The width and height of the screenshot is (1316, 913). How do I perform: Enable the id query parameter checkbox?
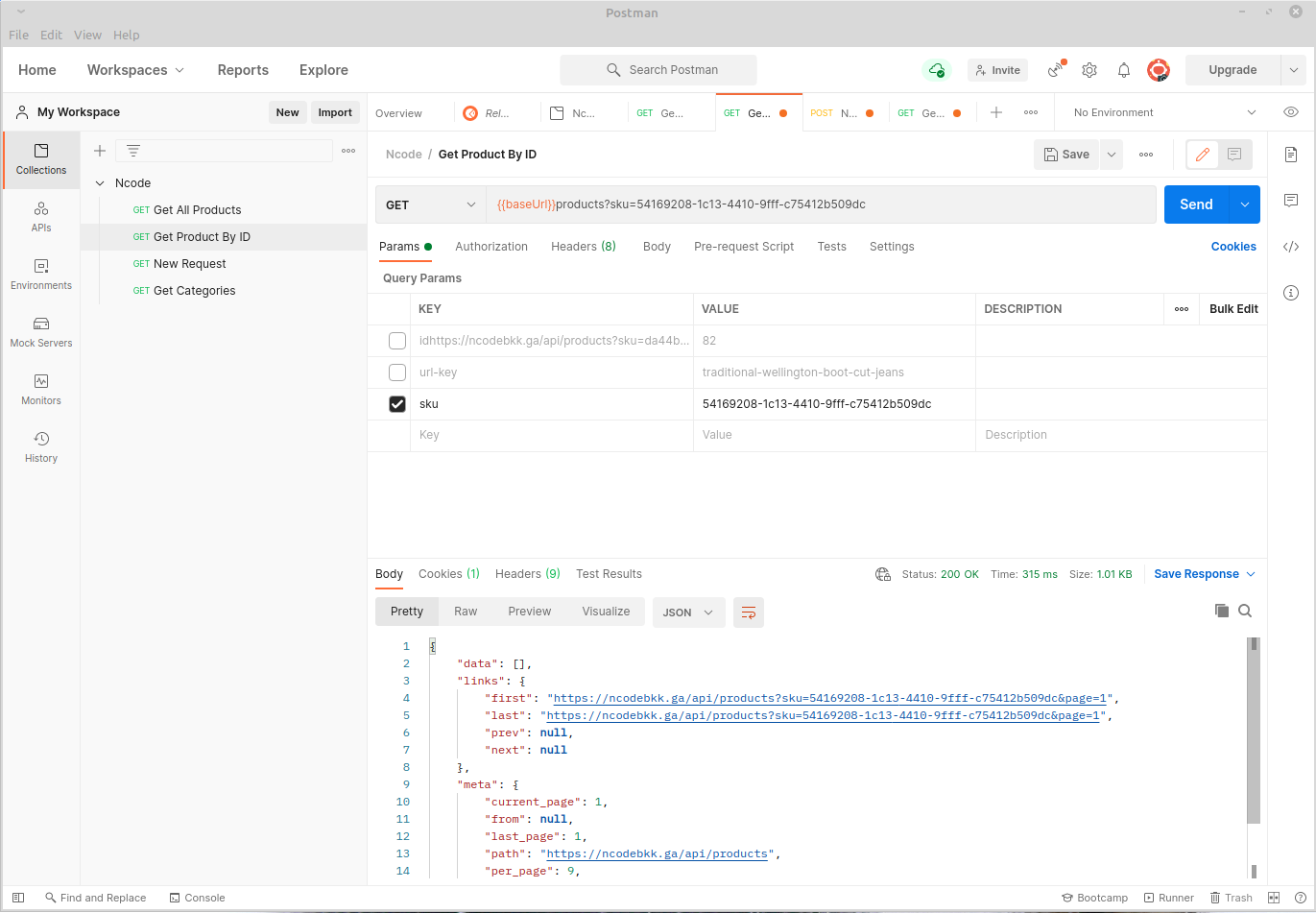tap(397, 341)
